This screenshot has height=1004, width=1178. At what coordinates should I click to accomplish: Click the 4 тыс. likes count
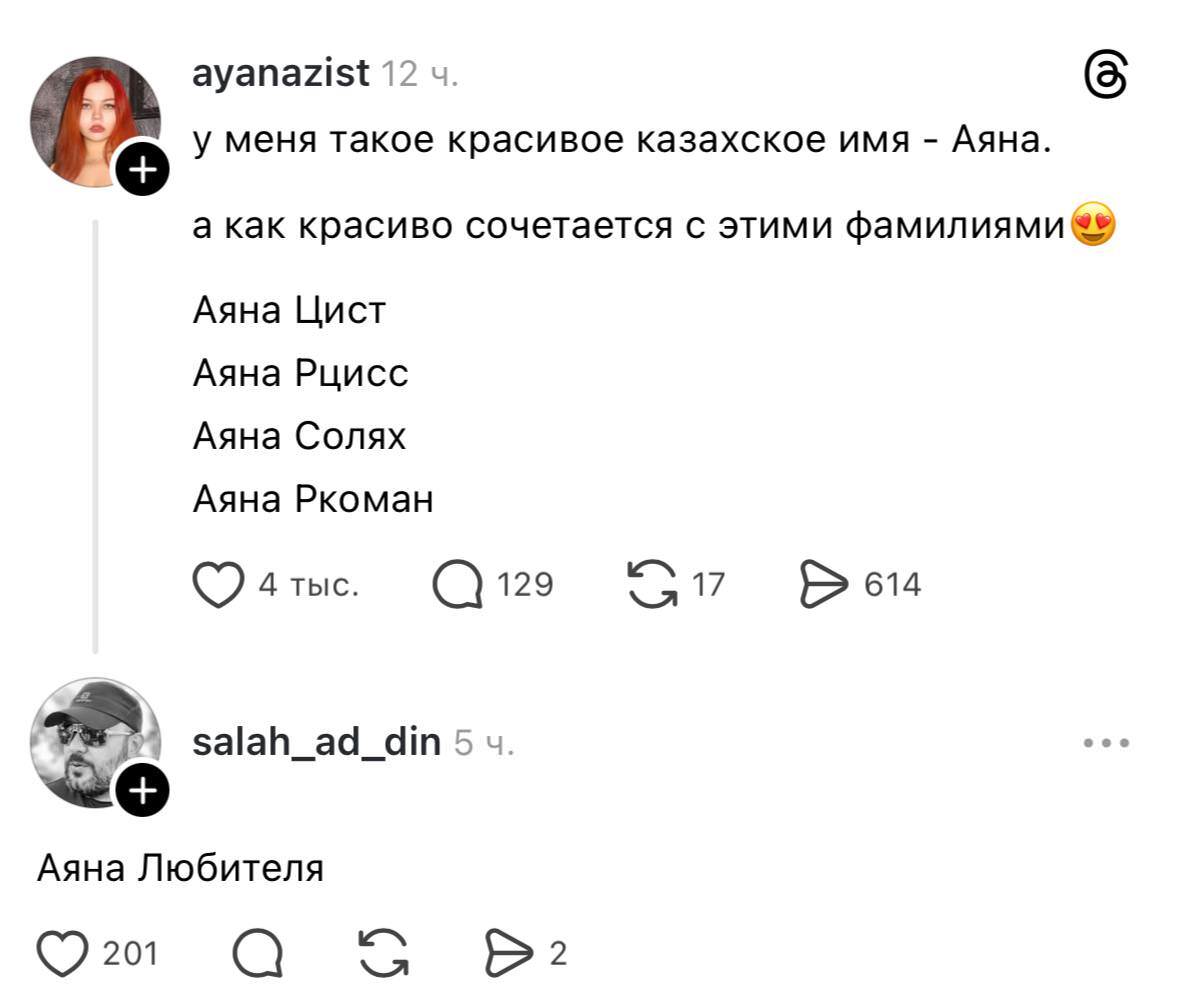point(309,585)
